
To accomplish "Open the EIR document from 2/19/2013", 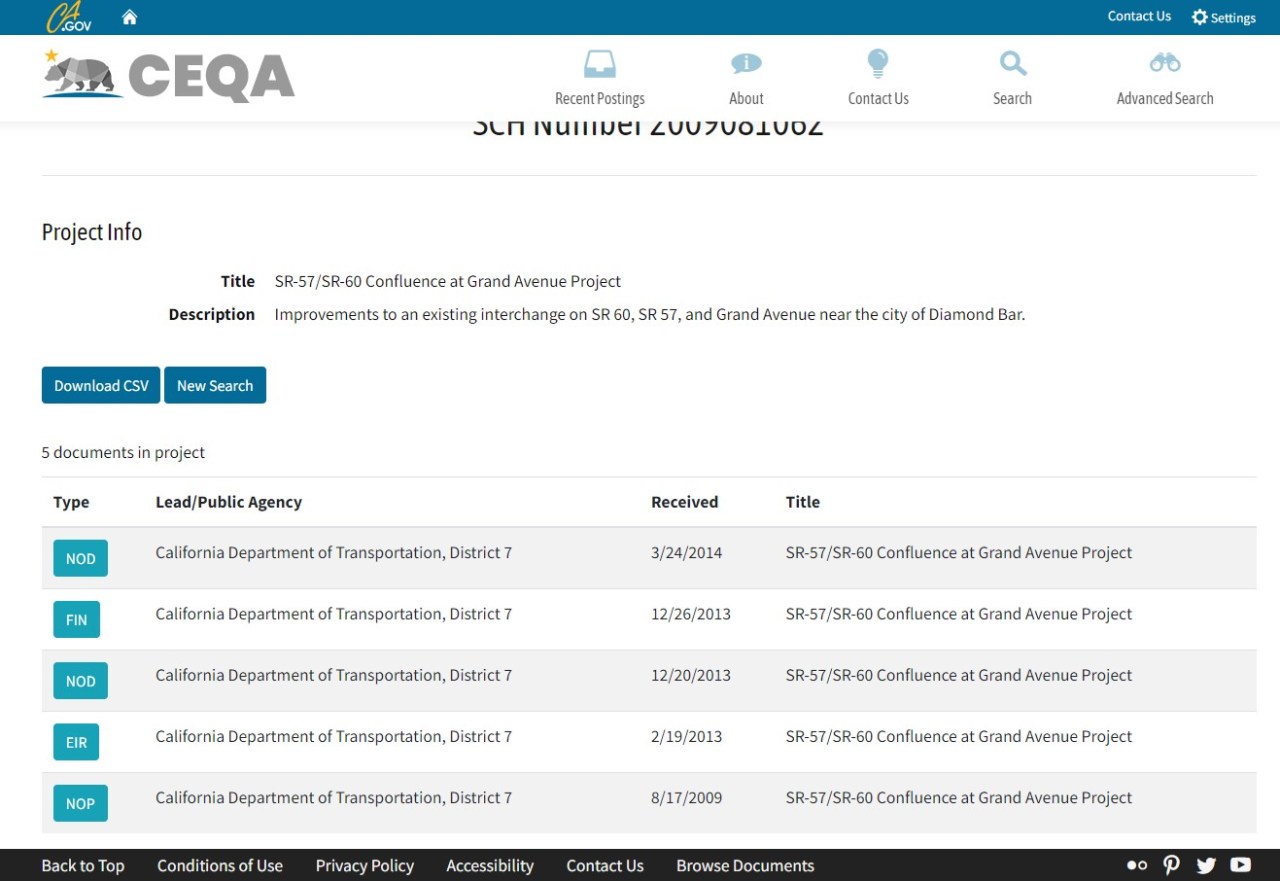I will (76, 742).
